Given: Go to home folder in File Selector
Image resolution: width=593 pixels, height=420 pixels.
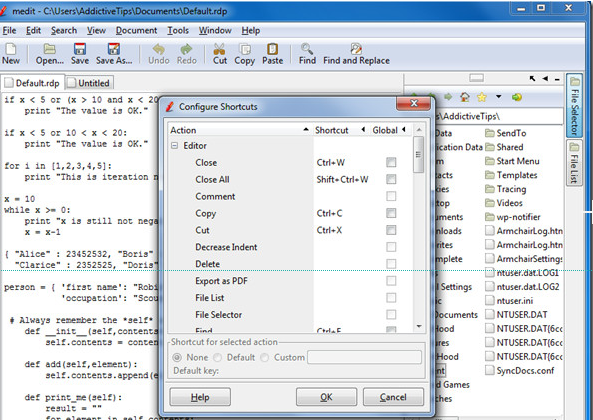Looking at the screenshot, I should (465, 97).
